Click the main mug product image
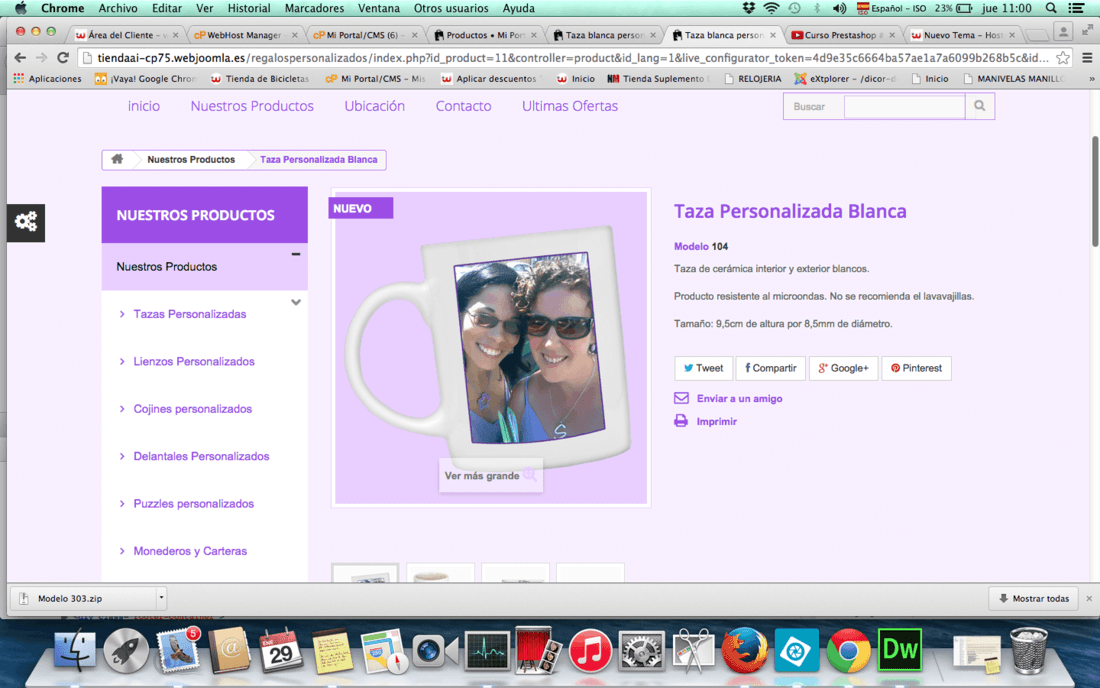Screen dimensions: 1100x688 click(x=490, y=347)
